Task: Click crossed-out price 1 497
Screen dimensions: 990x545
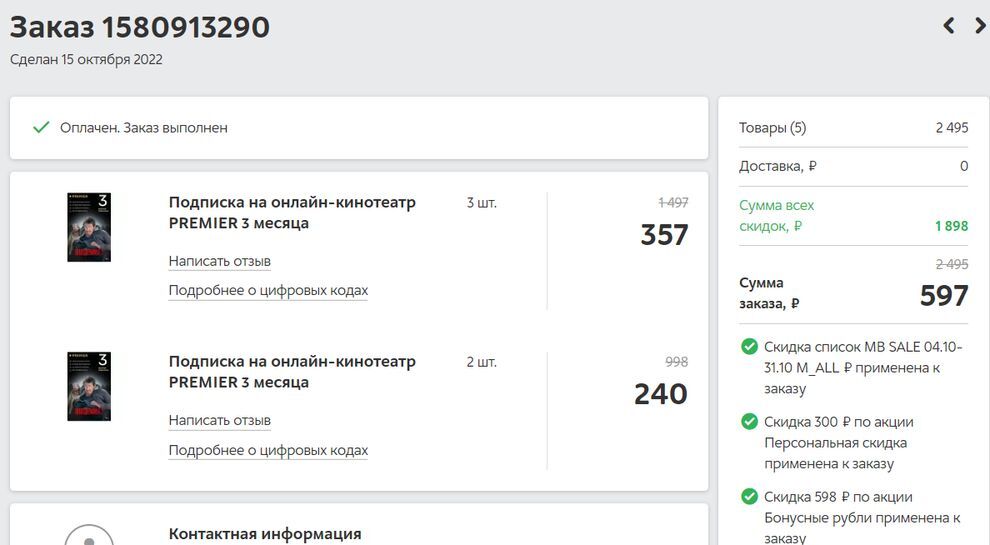Action: coord(673,203)
